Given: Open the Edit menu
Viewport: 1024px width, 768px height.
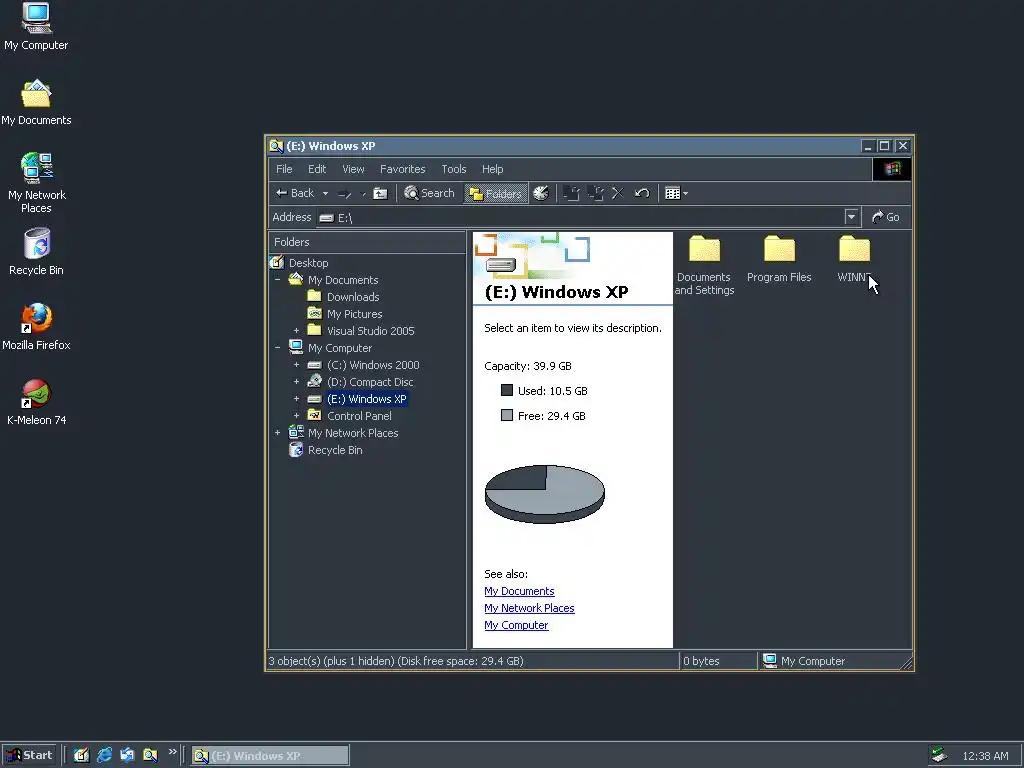Looking at the screenshot, I should [317, 169].
